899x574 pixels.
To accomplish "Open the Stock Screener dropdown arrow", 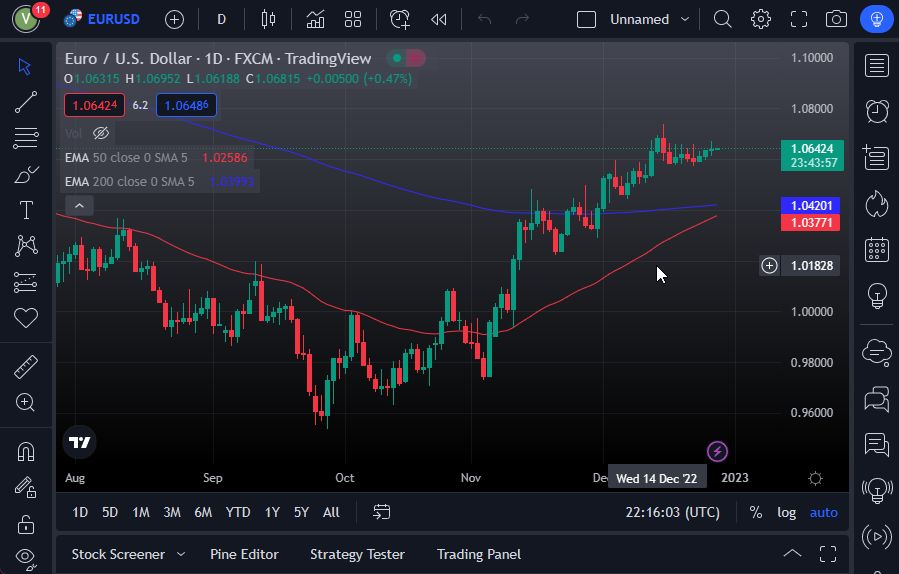I will click(x=181, y=554).
